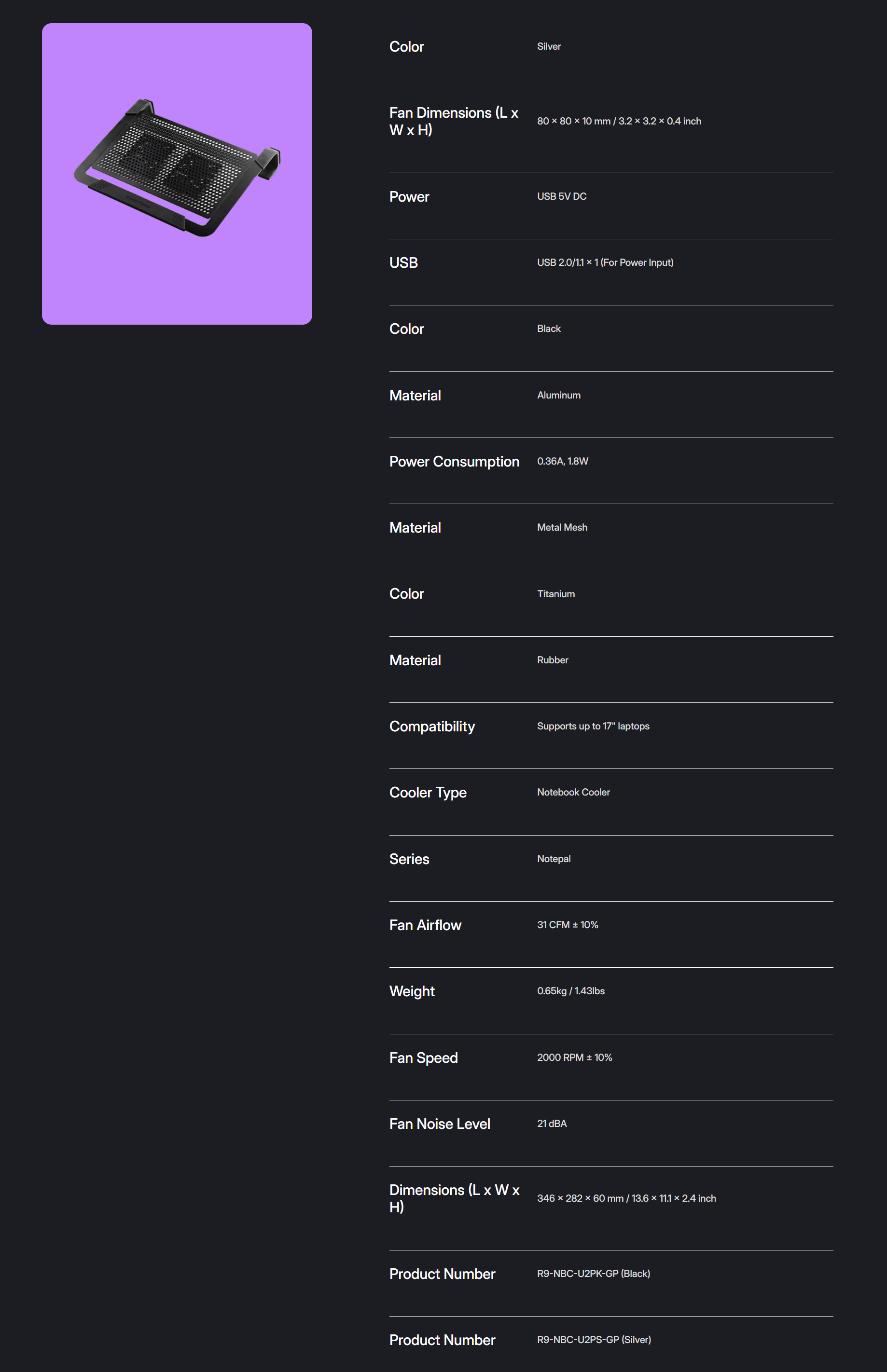Click the 0.65kg weight value
Screen dimensions: 887x1372
(571, 991)
